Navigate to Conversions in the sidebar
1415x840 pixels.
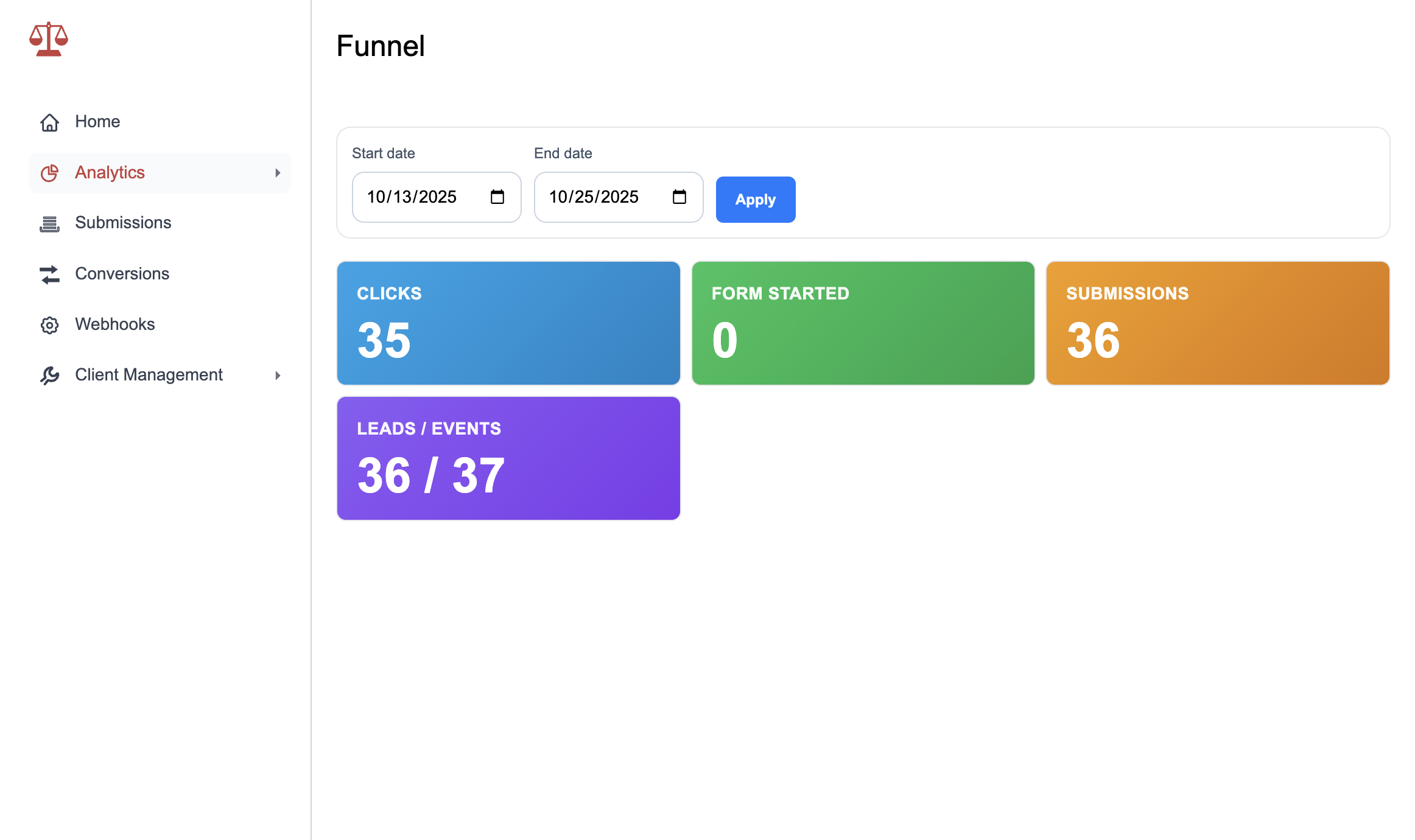pyautogui.click(x=122, y=274)
